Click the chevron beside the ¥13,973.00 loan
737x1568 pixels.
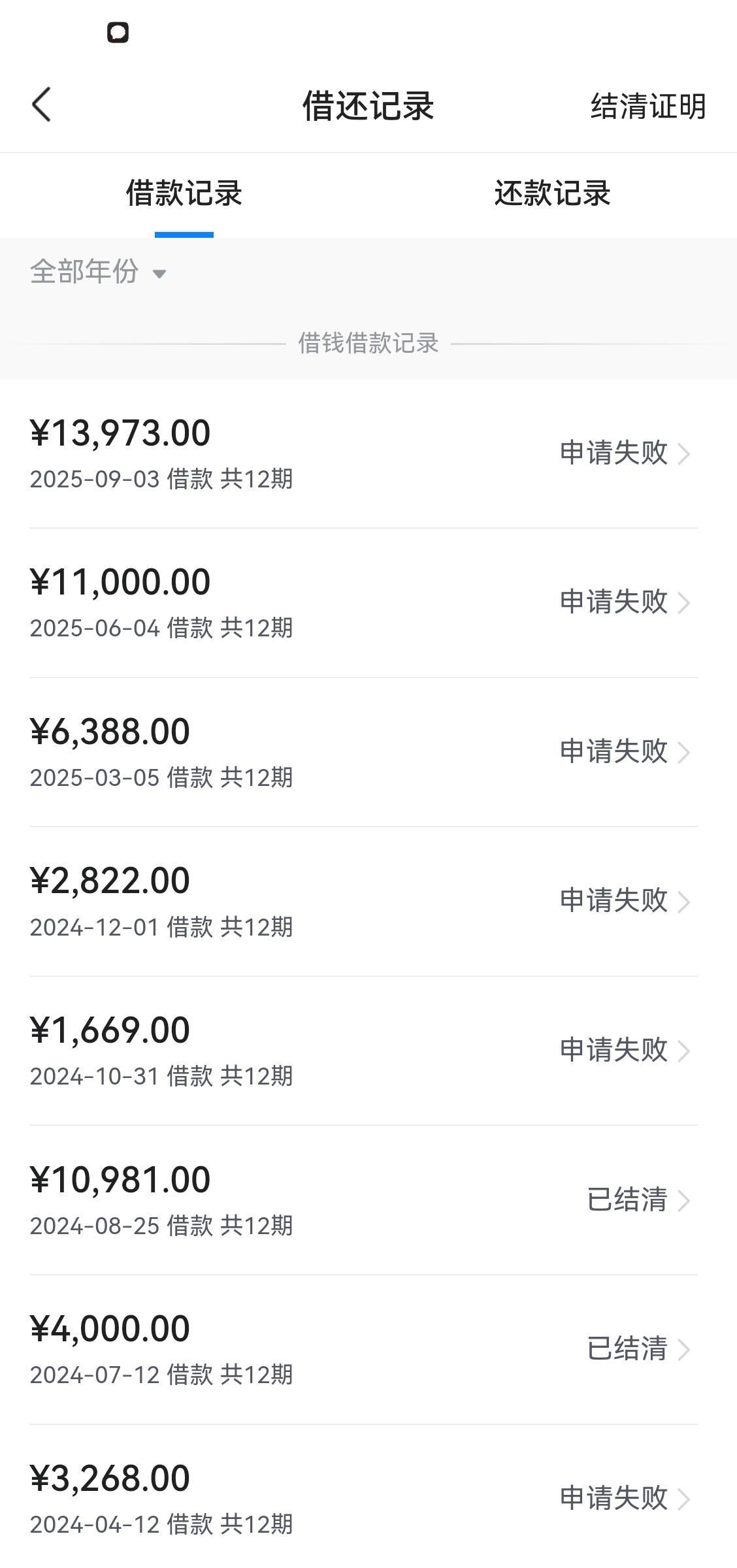click(683, 453)
